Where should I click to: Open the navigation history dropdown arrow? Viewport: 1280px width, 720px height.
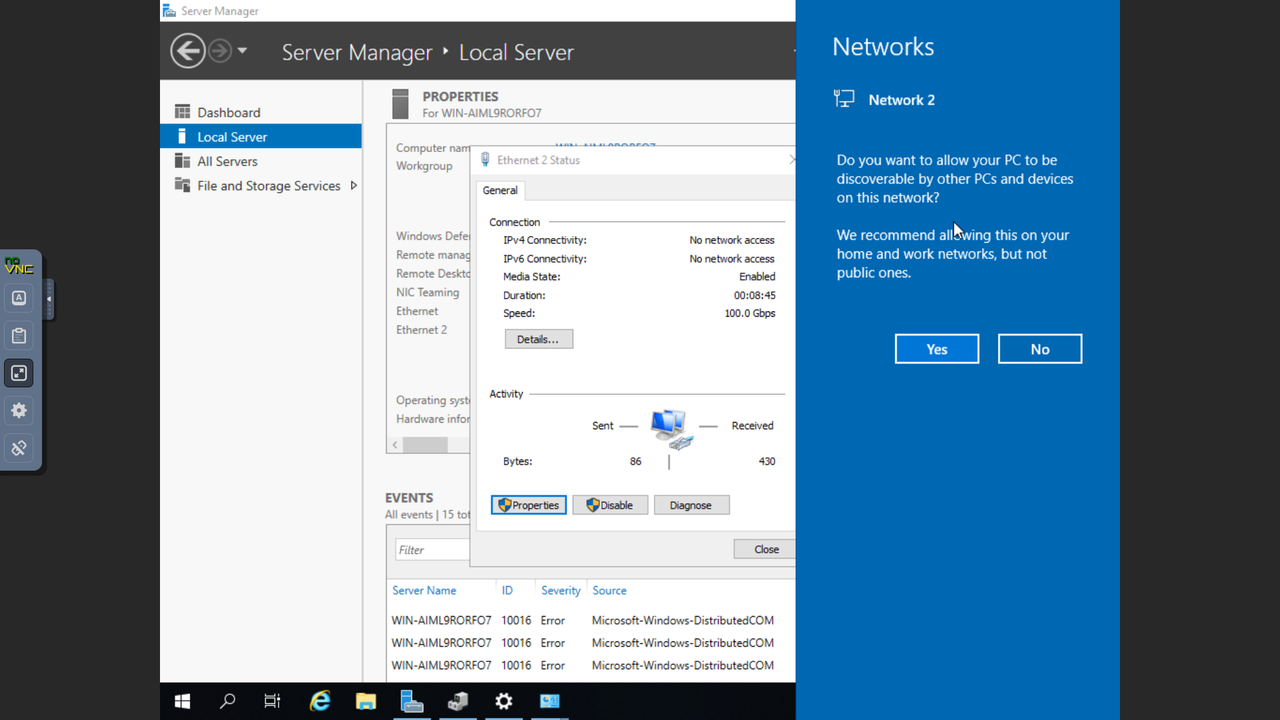point(242,51)
